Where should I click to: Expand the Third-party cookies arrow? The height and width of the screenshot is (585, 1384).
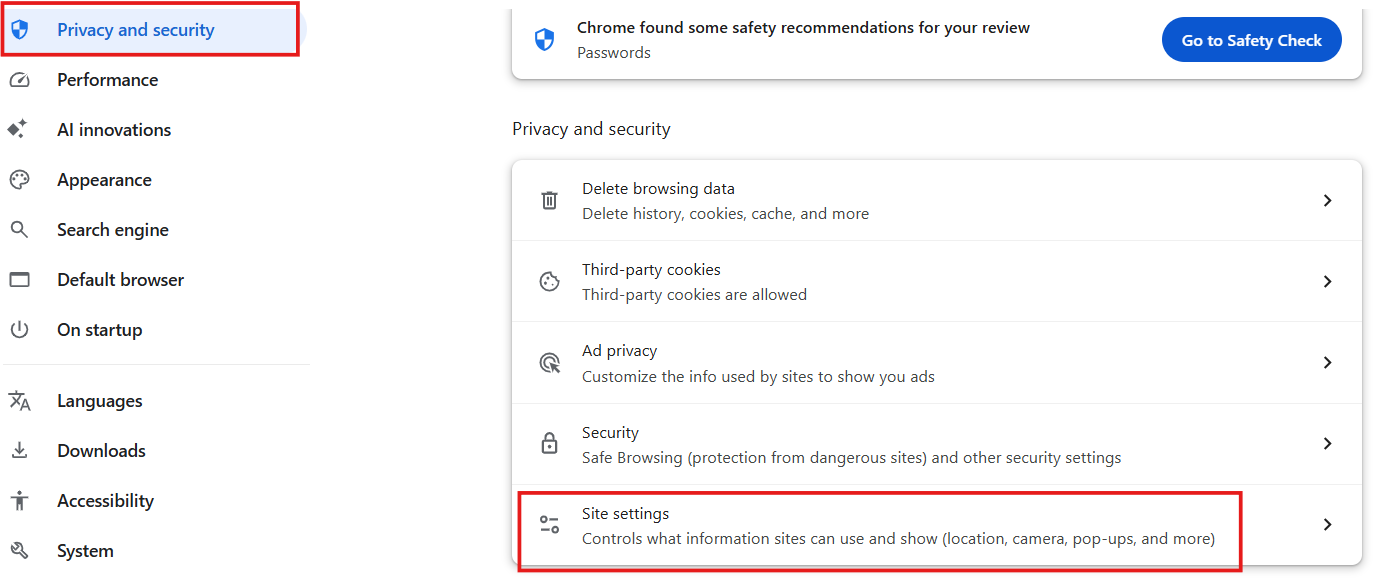1327,282
